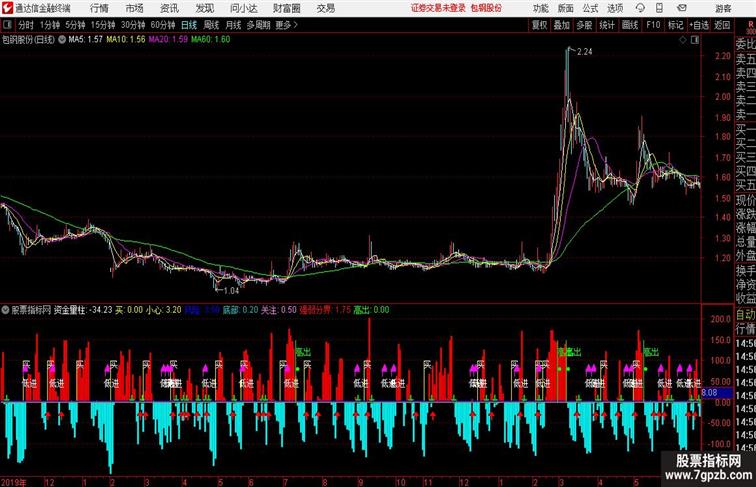Image resolution: width=756 pixels, height=487 pixels.
Task: Click the 证券交易未登录 login link
Action: (x=438, y=8)
